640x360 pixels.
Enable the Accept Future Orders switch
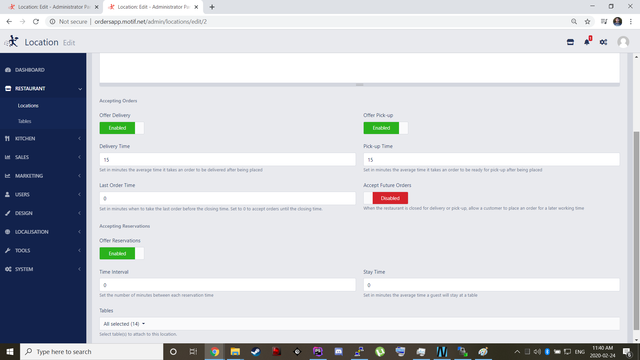coord(386,198)
